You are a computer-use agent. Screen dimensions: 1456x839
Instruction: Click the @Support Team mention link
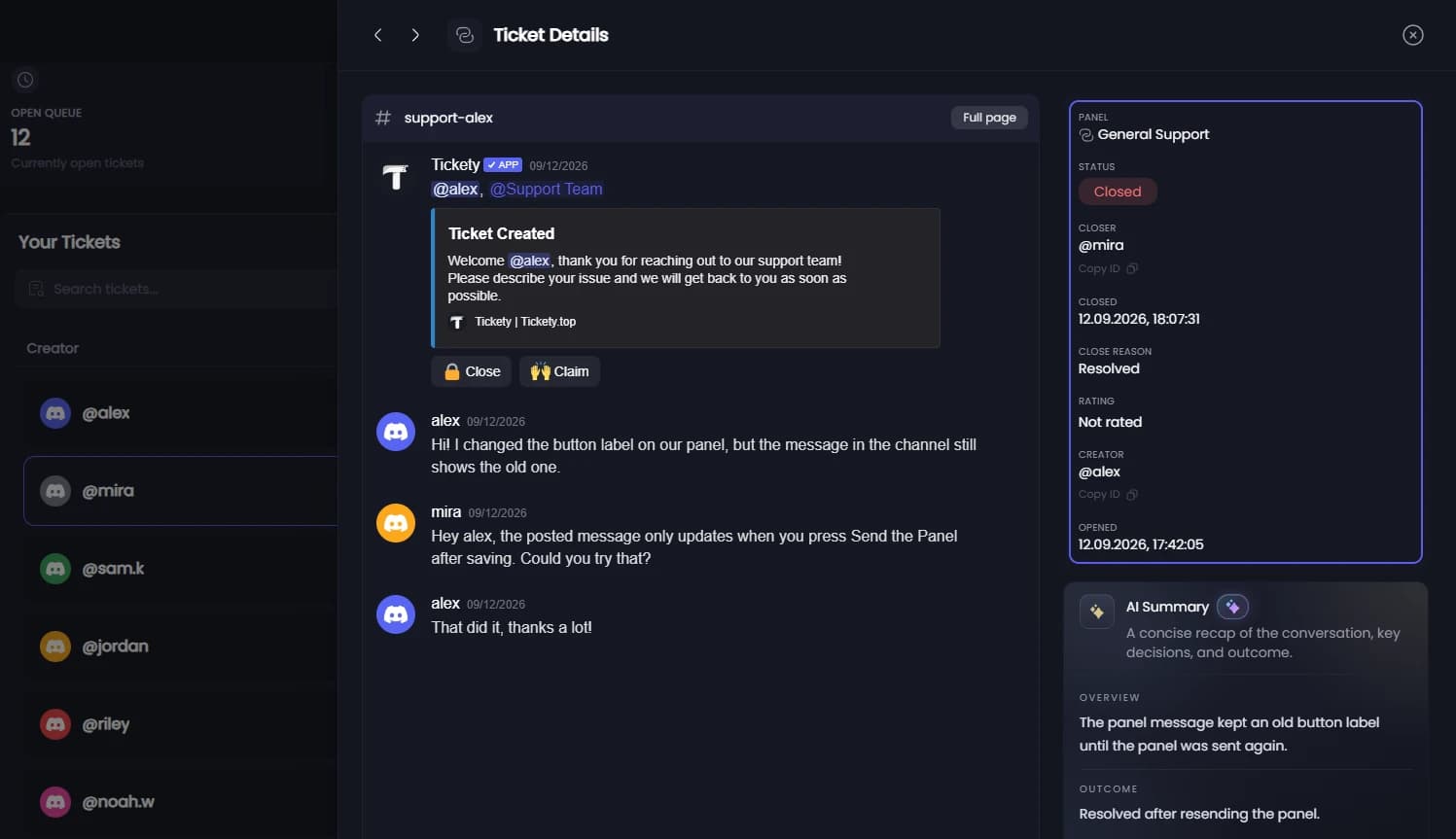[546, 189]
